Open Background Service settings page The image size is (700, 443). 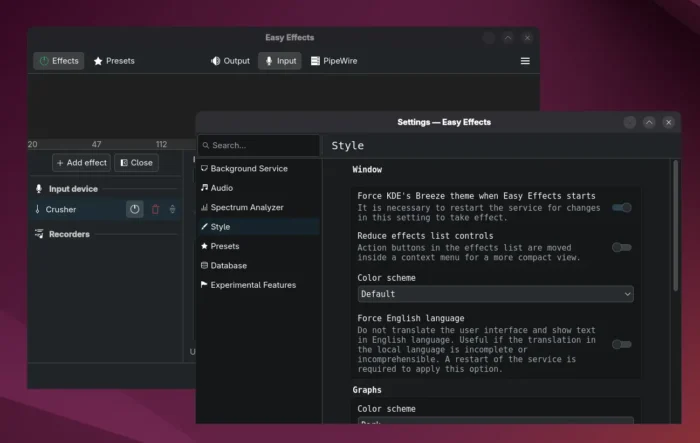[x=248, y=169]
